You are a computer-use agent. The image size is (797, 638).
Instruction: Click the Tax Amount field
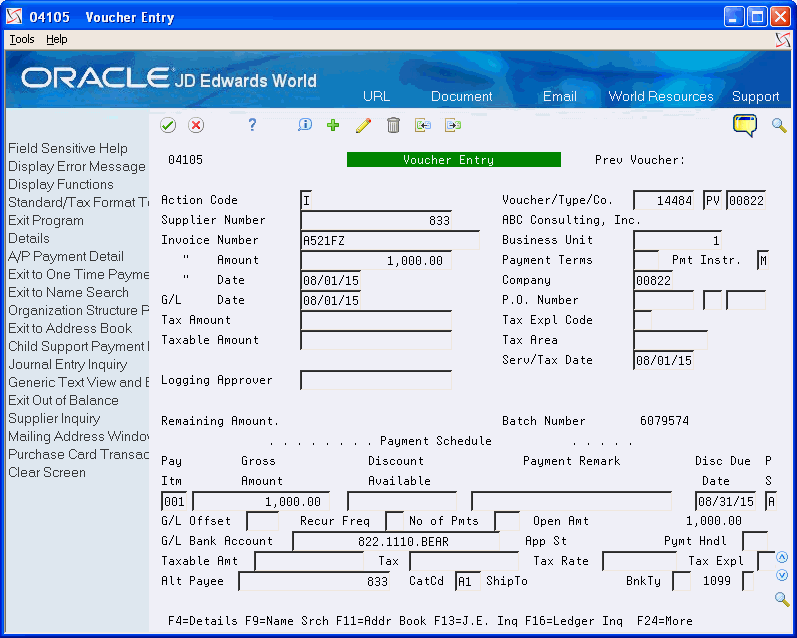point(376,320)
